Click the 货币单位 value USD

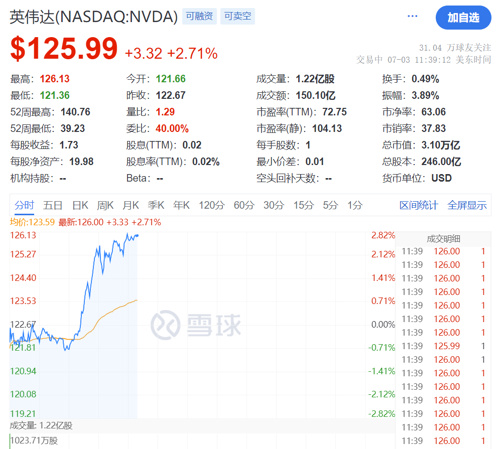441,178
